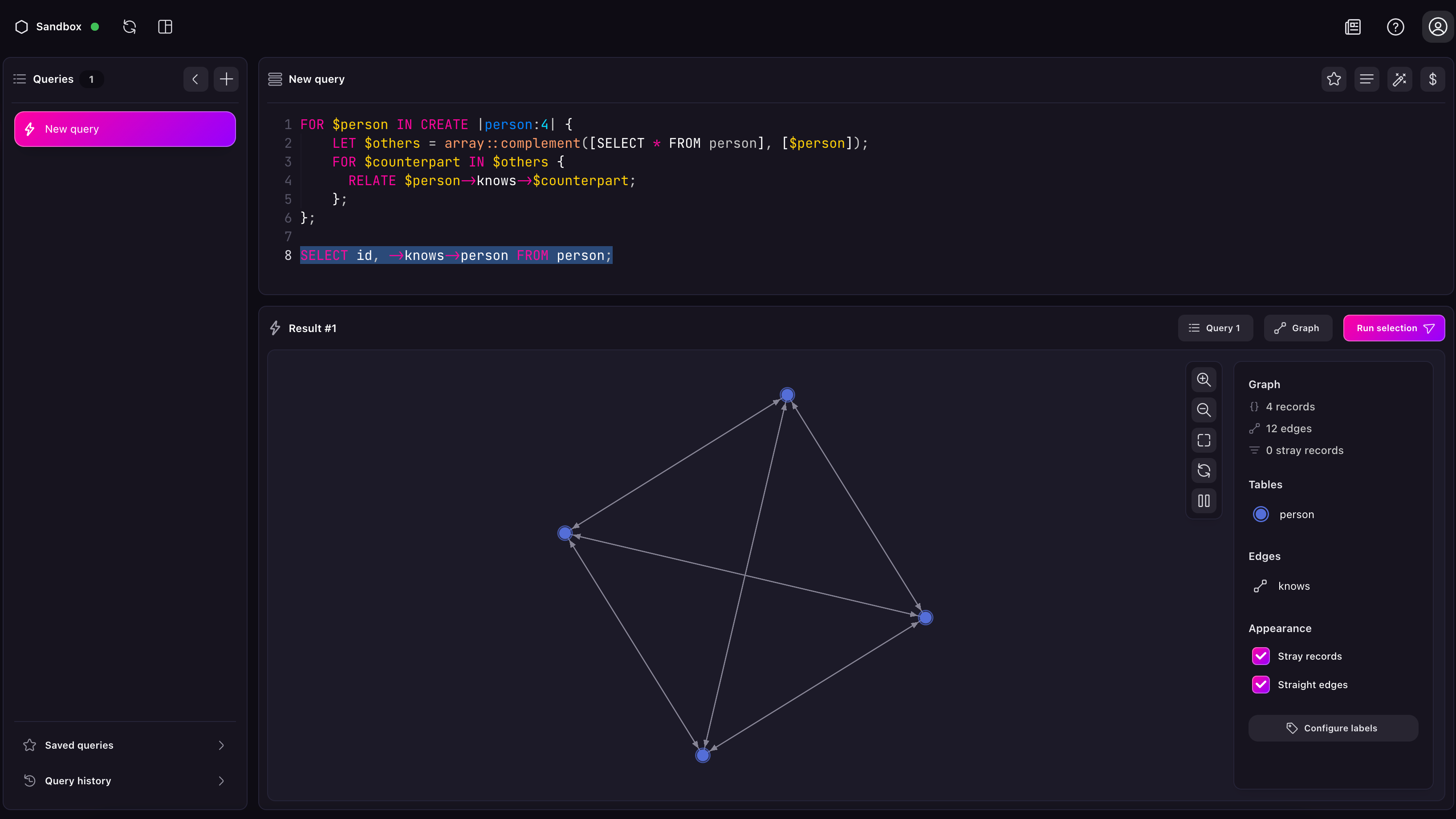Click the queries count badge '1'
The width and height of the screenshot is (1456, 819).
pyautogui.click(x=91, y=79)
